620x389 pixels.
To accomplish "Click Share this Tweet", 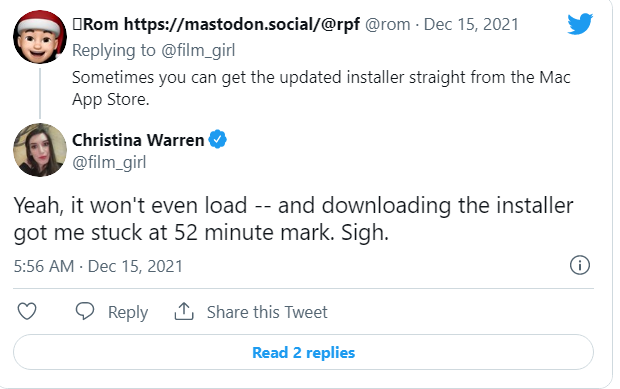I will pyautogui.click(x=267, y=312).
